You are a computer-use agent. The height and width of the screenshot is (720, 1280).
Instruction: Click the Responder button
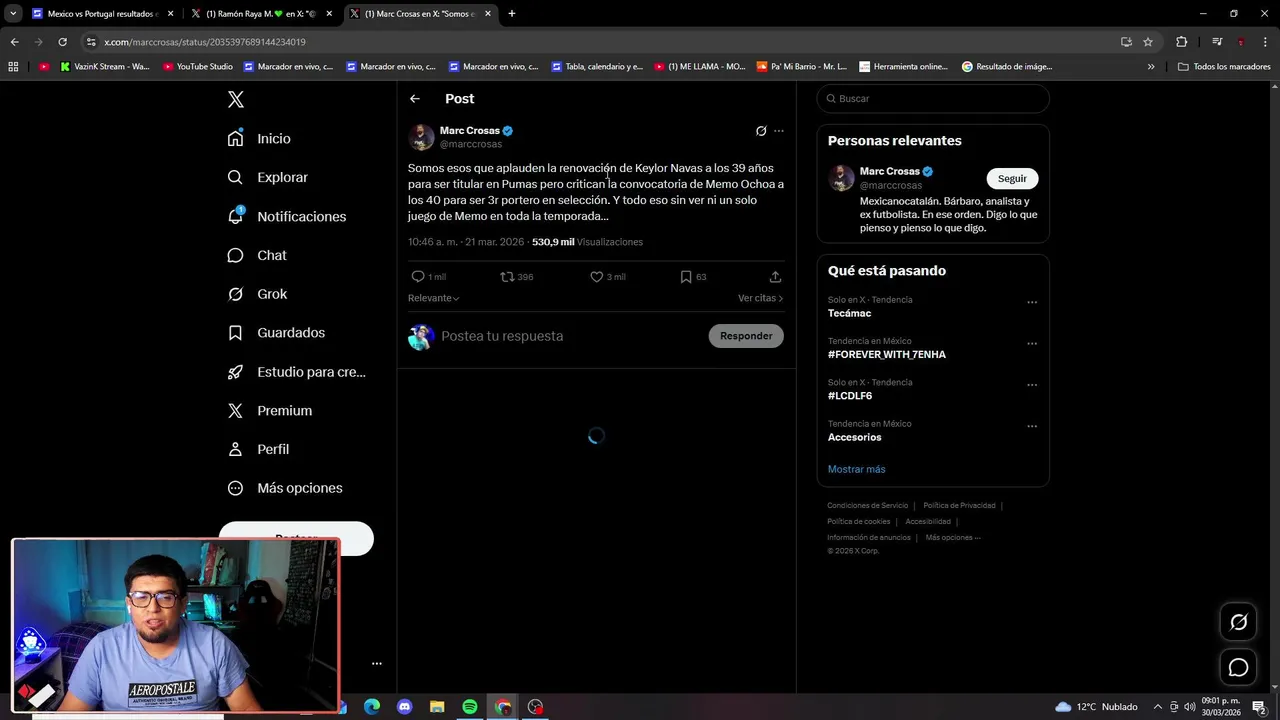coord(746,336)
